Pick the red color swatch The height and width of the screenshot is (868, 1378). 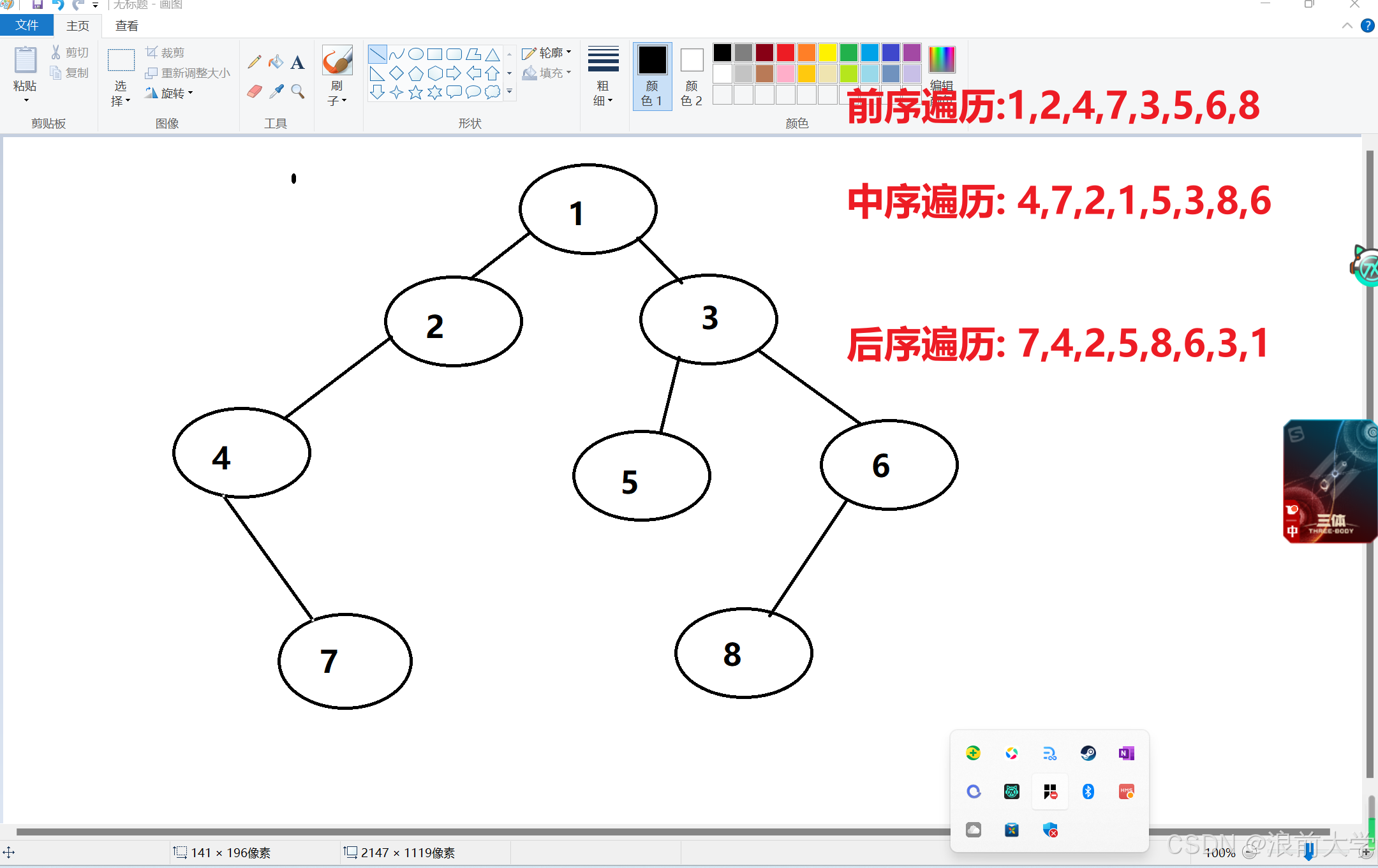click(785, 52)
